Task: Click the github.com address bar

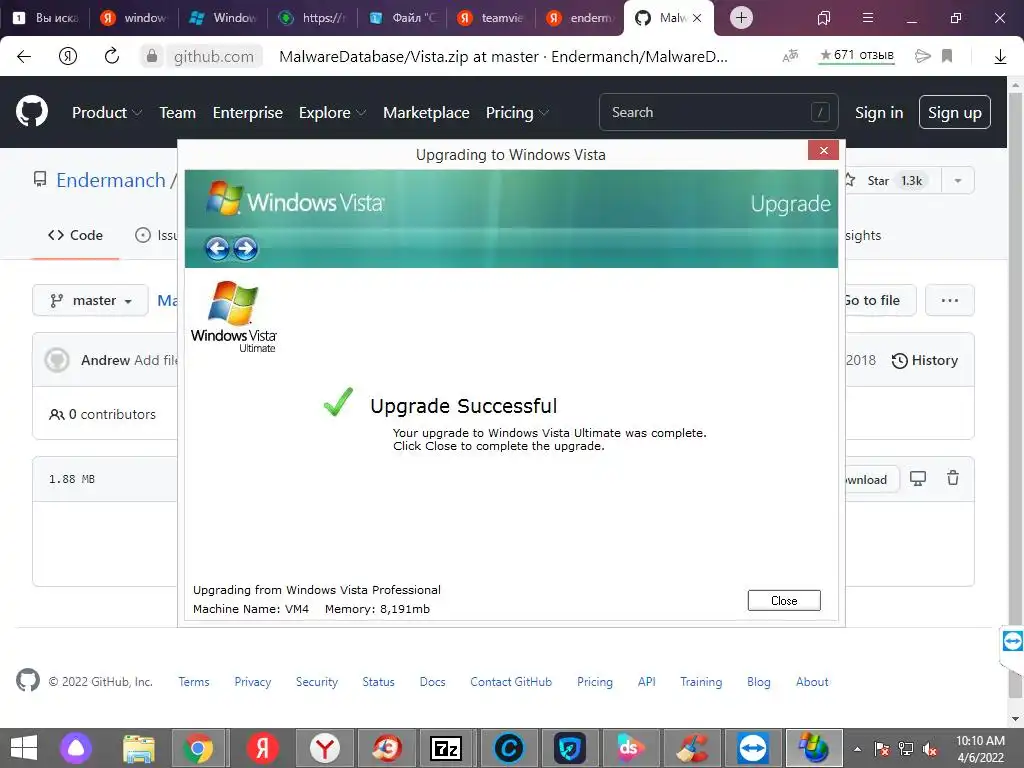Action: [x=214, y=56]
